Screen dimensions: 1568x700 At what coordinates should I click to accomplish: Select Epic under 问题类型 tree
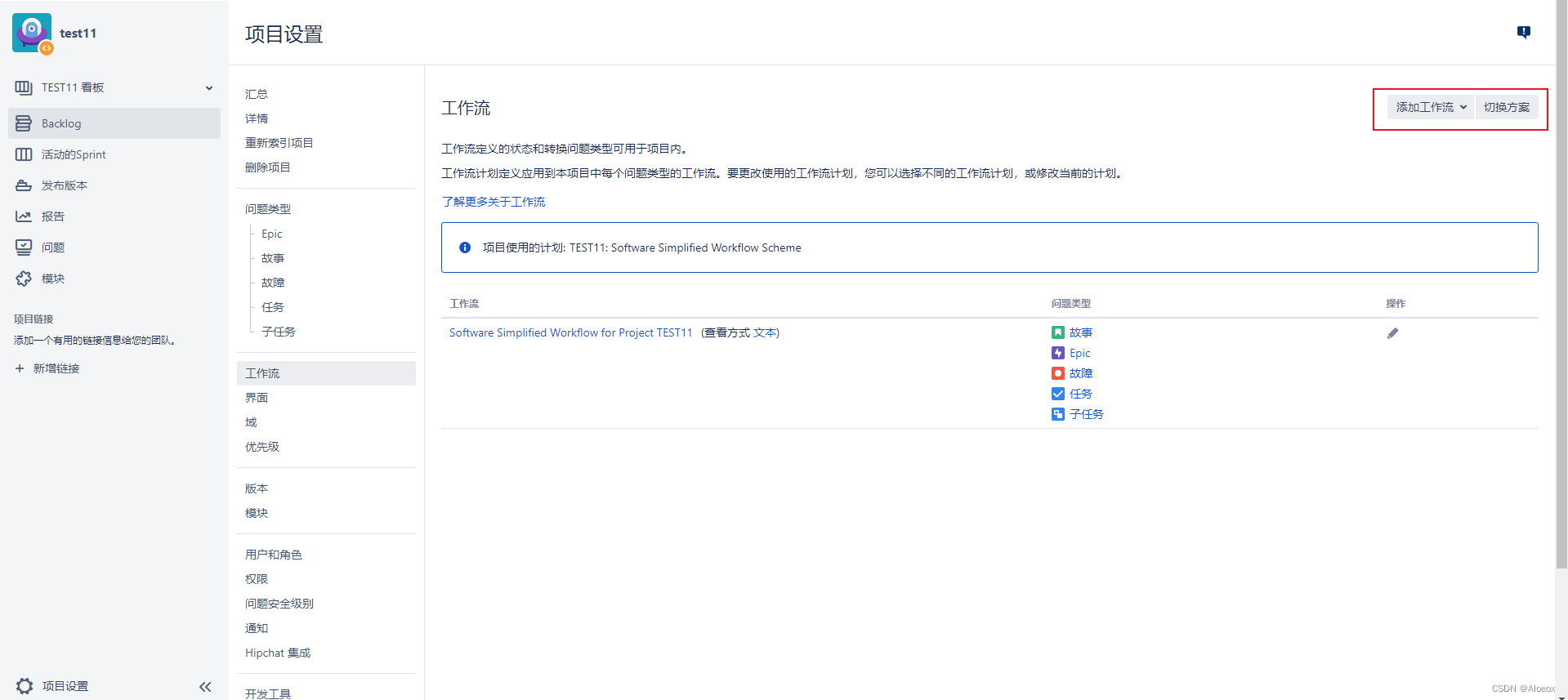(272, 234)
